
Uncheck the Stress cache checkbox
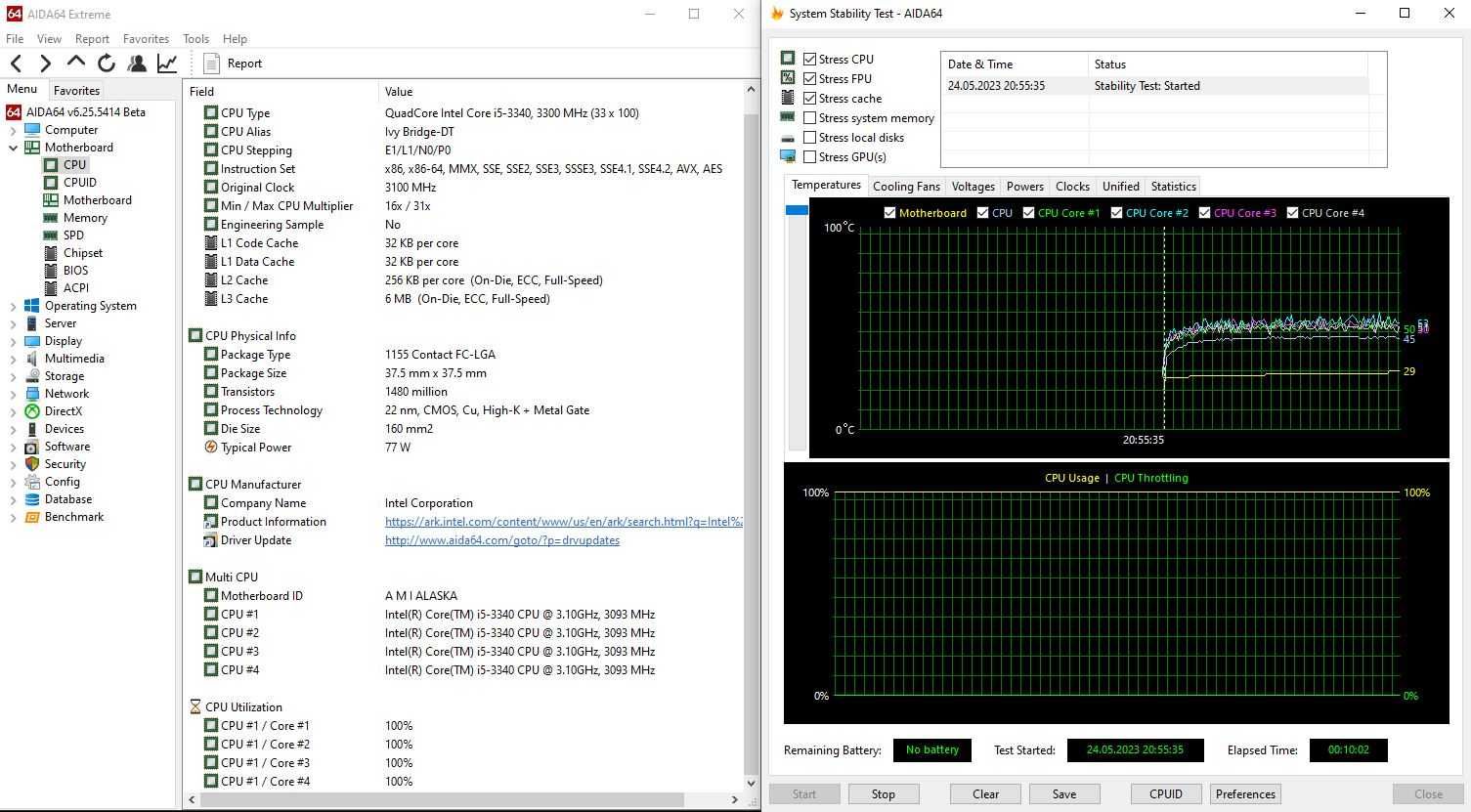click(809, 99)
